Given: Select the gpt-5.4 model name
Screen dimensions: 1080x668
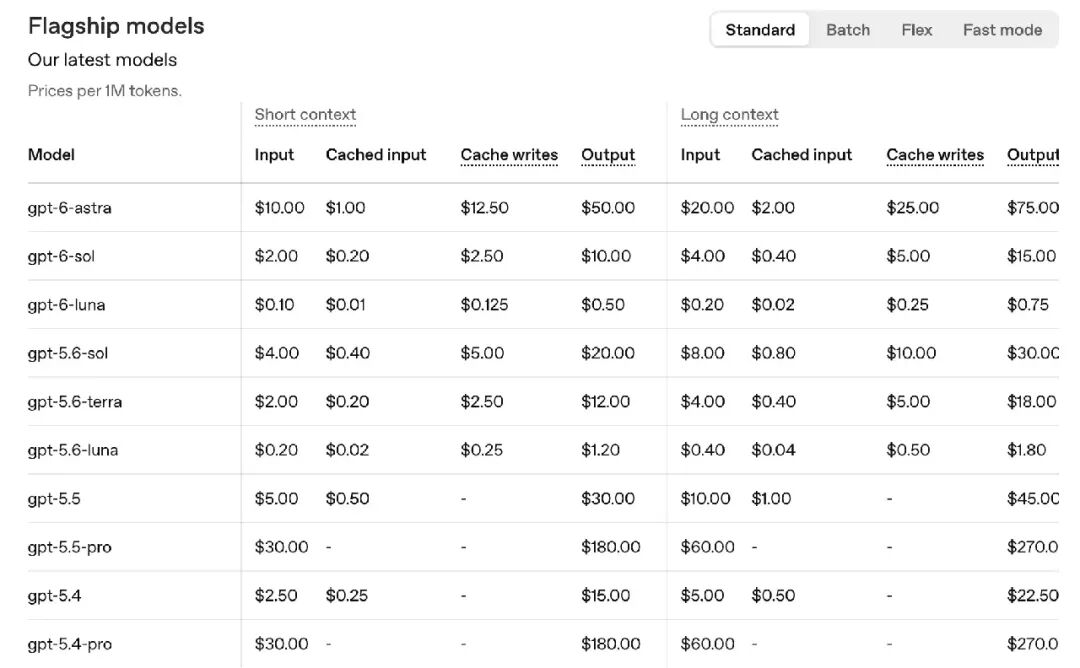Looking at the screenshot, I should click(x=54, y=595).
